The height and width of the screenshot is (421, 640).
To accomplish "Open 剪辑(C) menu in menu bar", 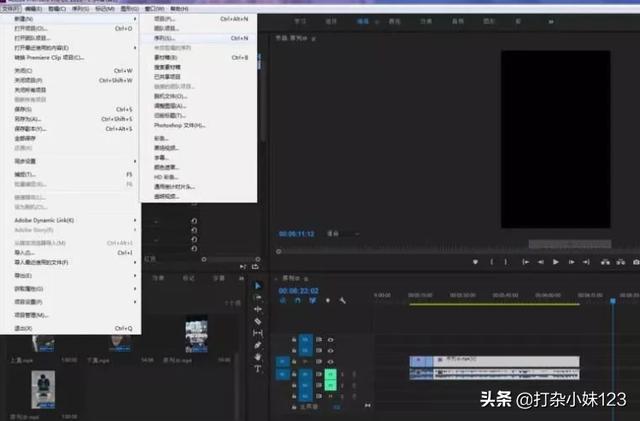I will pos(56,9).
